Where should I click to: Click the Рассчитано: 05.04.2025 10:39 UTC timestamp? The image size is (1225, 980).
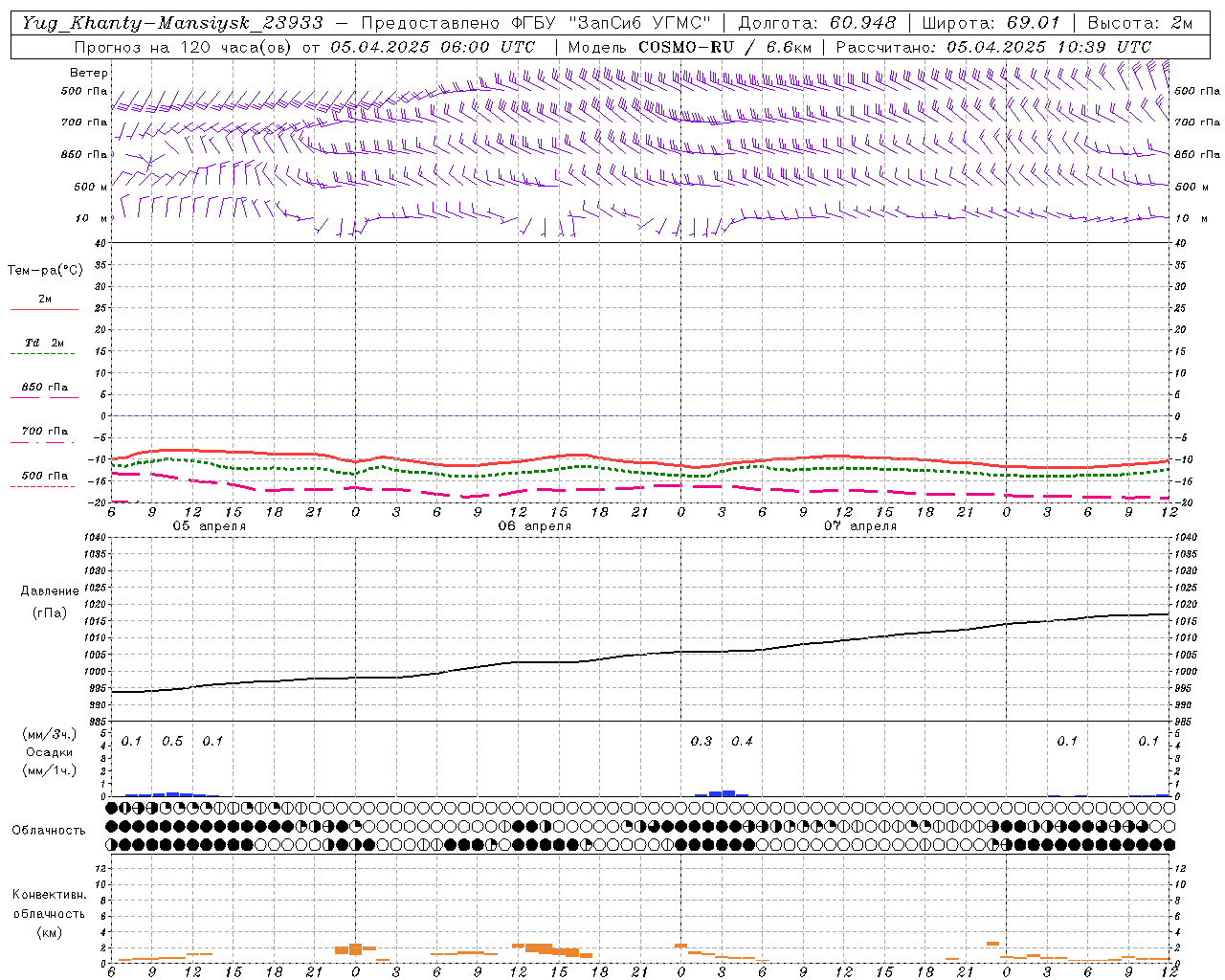tap(993, 47)
